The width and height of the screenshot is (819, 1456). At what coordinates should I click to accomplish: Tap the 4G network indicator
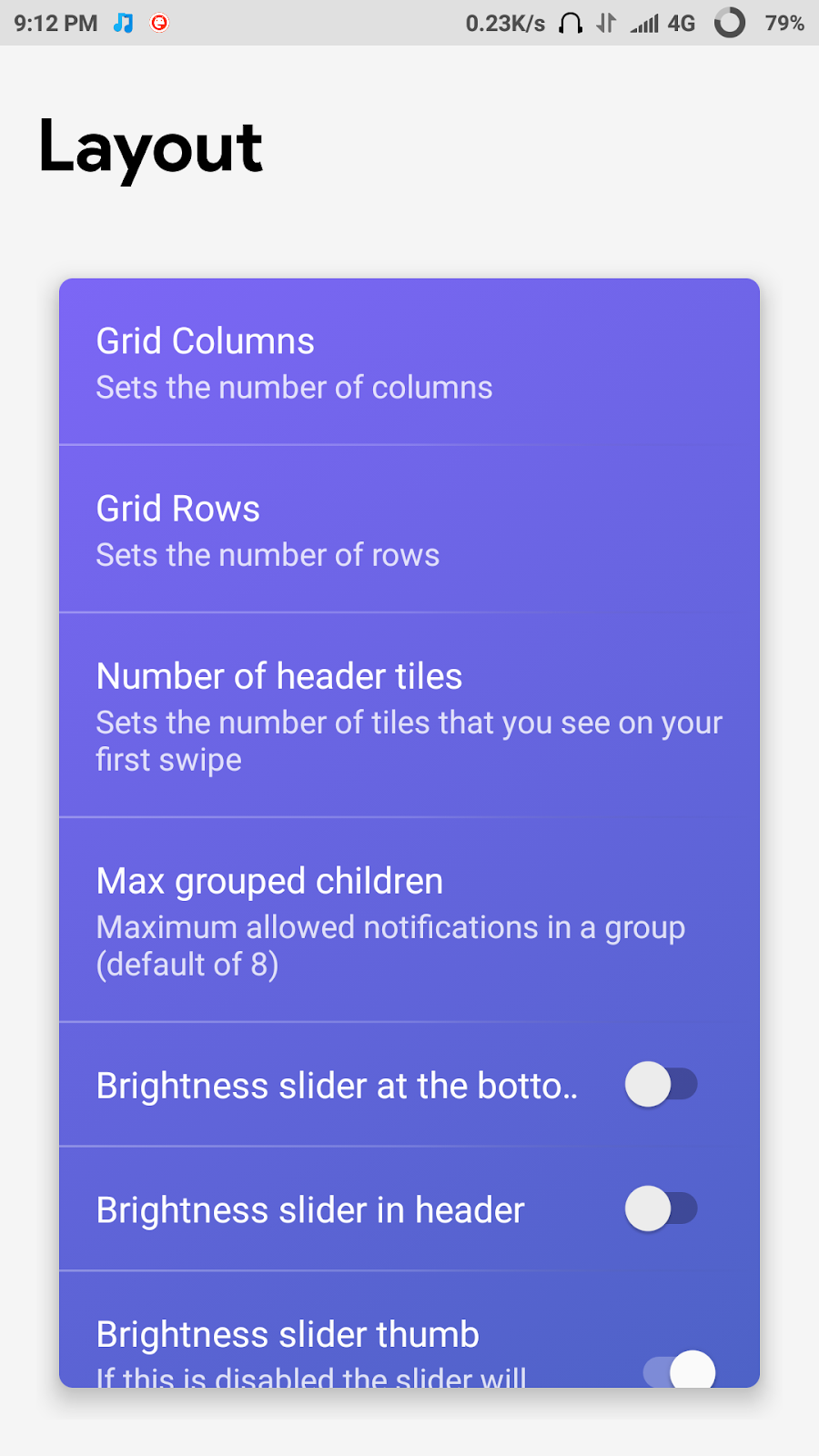tap(682, 24)
